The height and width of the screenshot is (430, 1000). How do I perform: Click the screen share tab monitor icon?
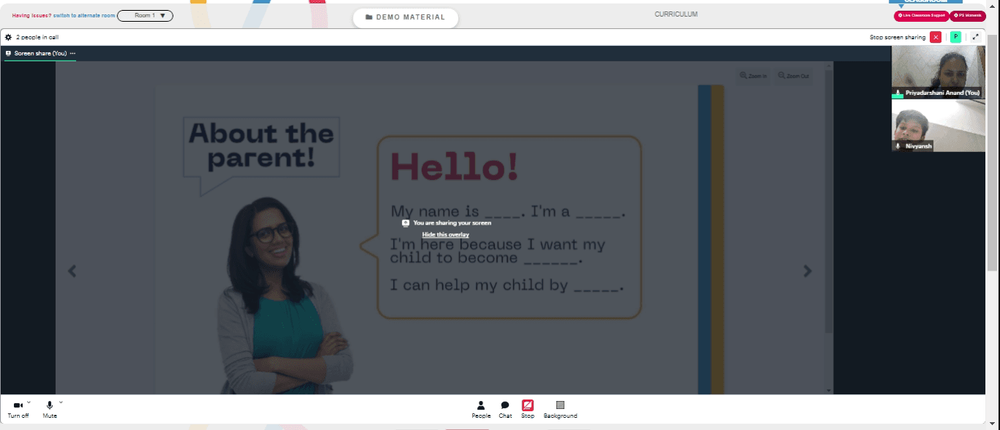8,54
